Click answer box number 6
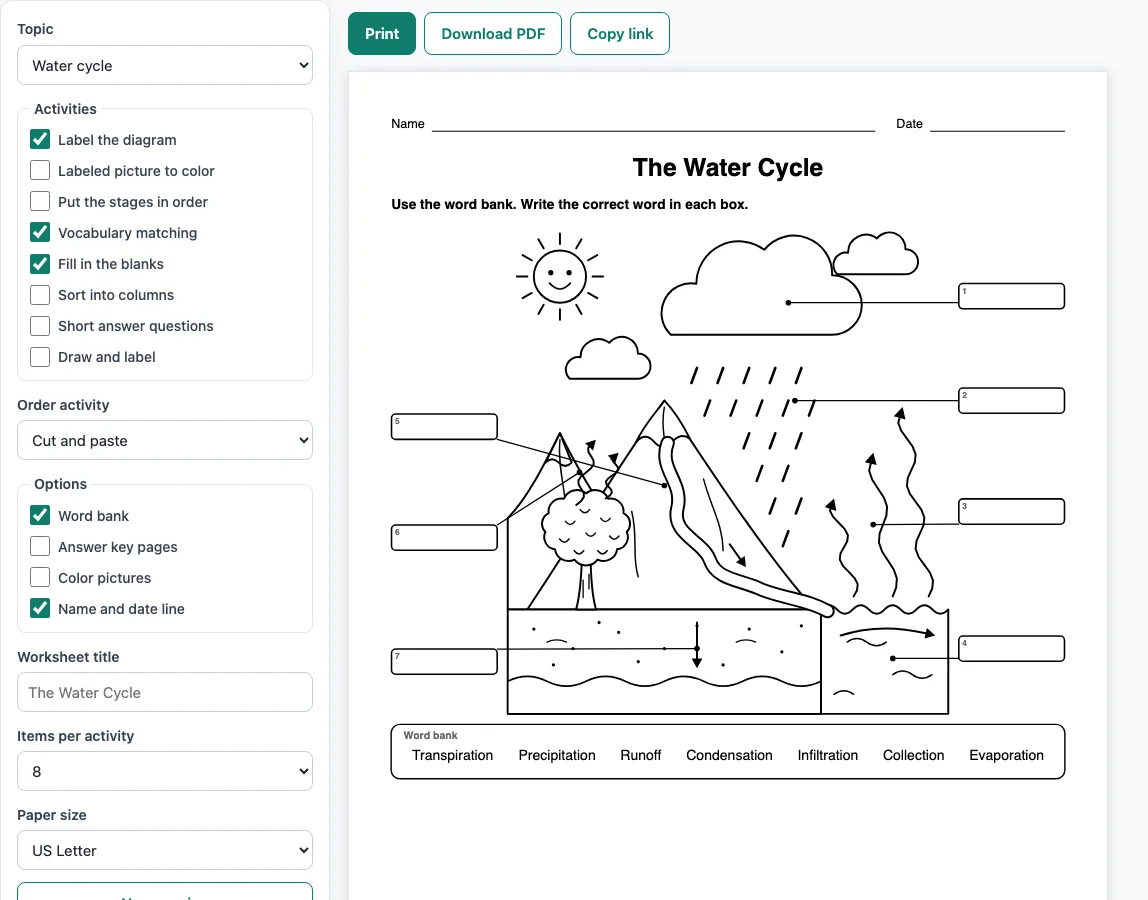The image size is (1148, 900). tap(444, 538)
